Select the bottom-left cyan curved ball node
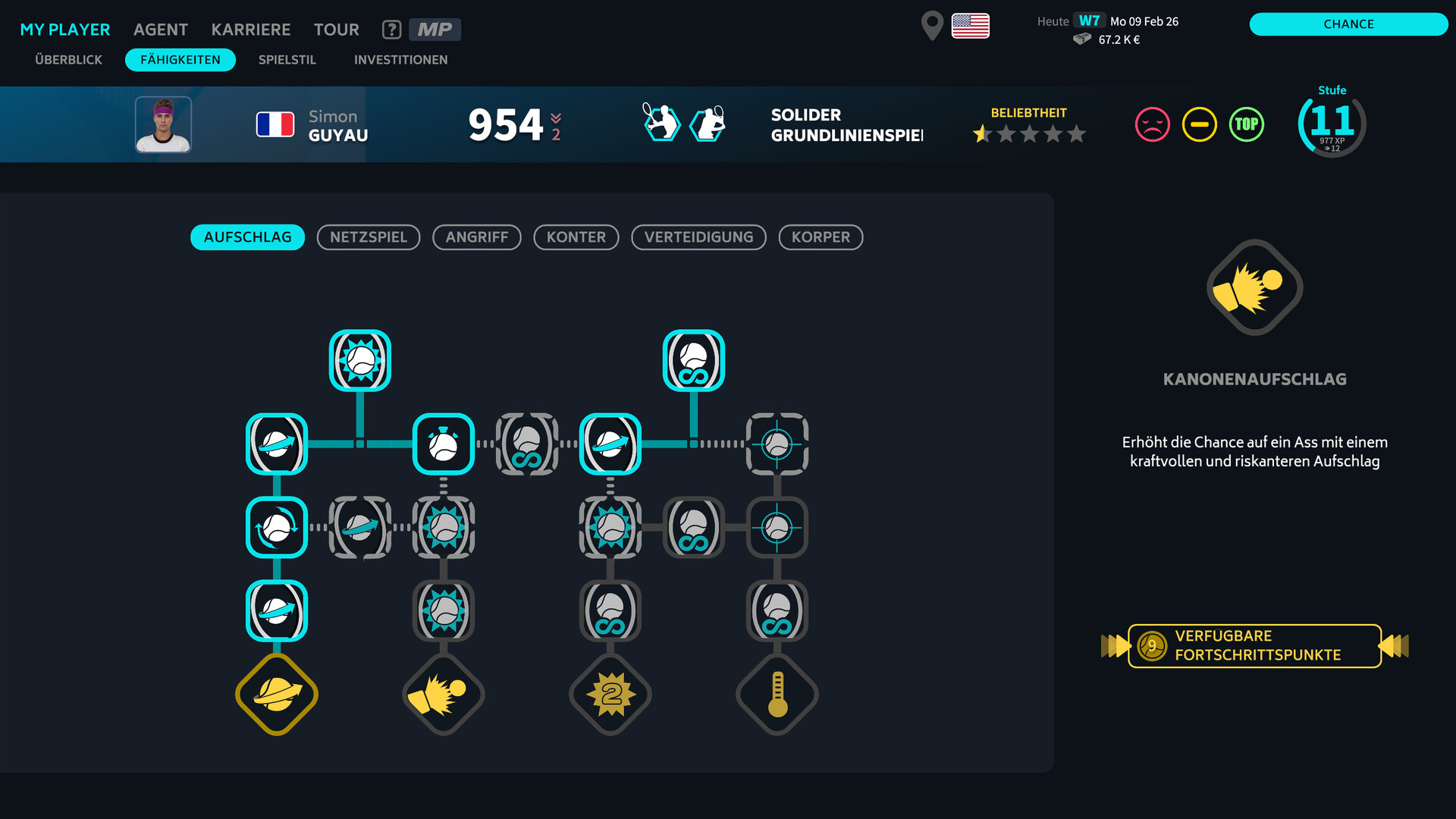1456x819 pixels. point(277,611)
